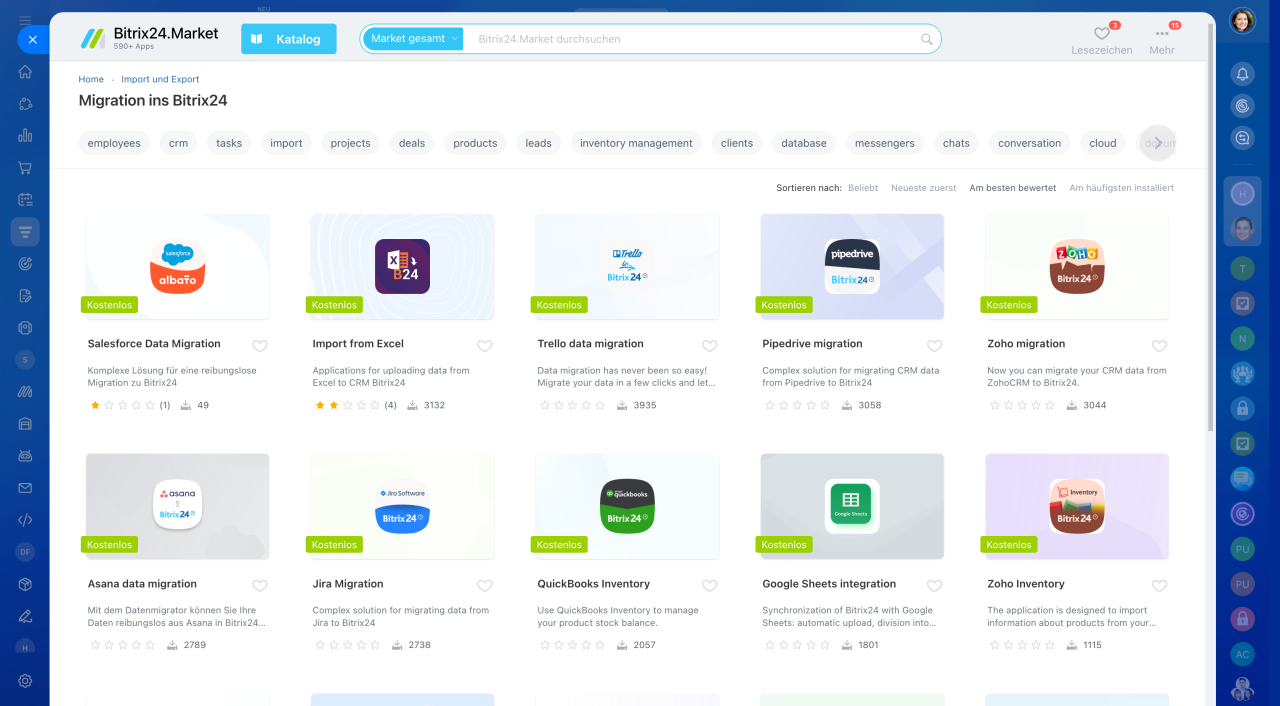The image size is (1280, 706).
Task: Open Salesforce Data Migration title
Action: [154, 344]
